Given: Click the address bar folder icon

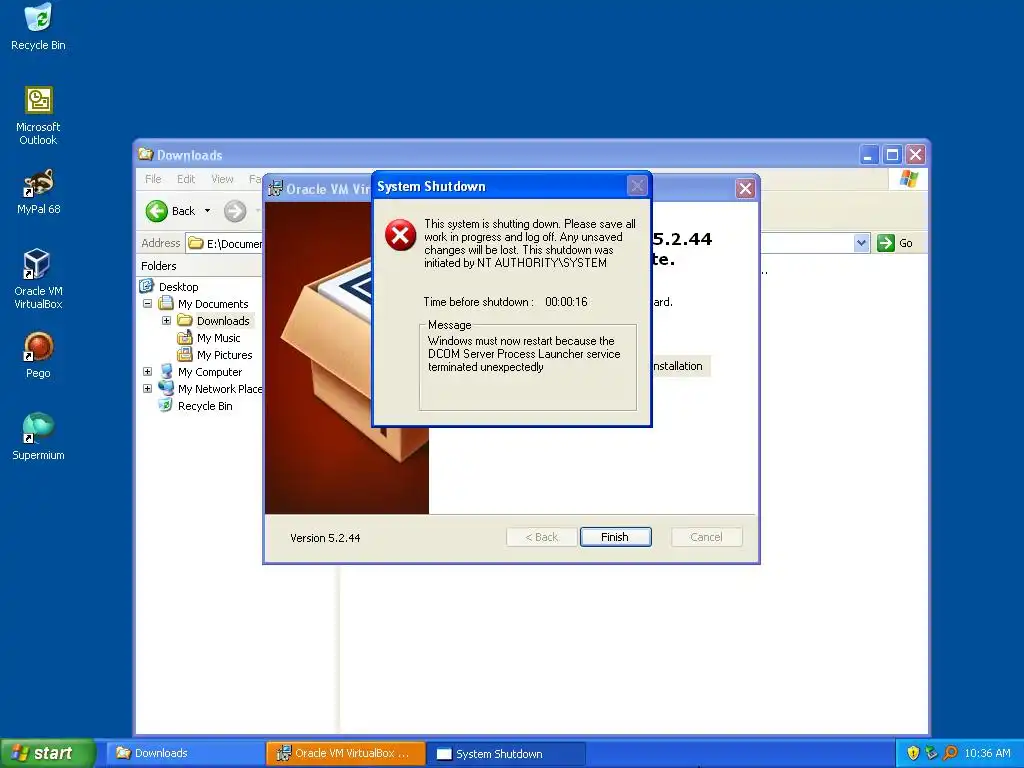Looking at the screenshot, I should click(x=195, y=243).
